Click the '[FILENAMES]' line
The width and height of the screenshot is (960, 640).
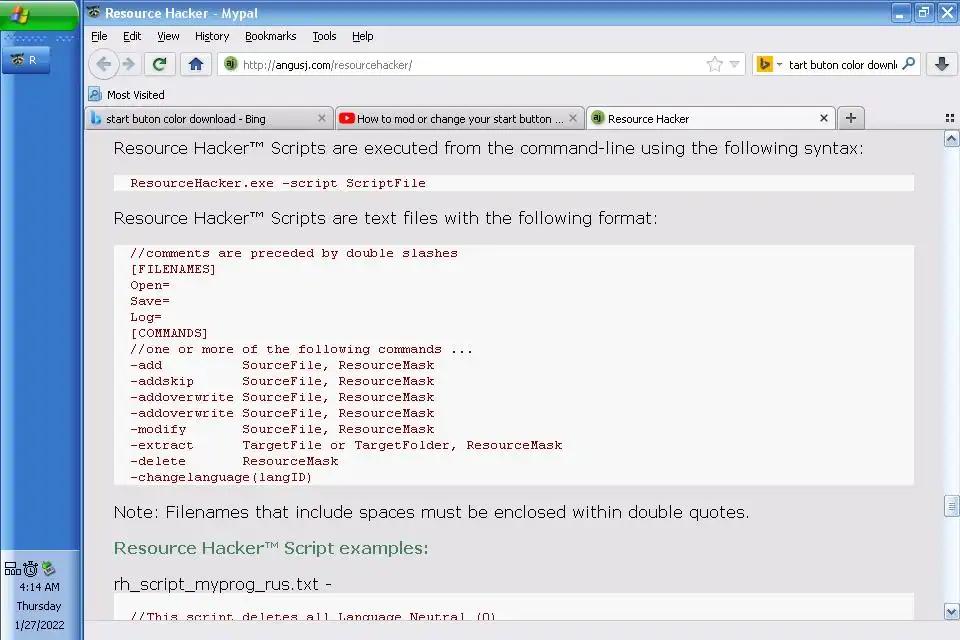[x=173, y=269]
